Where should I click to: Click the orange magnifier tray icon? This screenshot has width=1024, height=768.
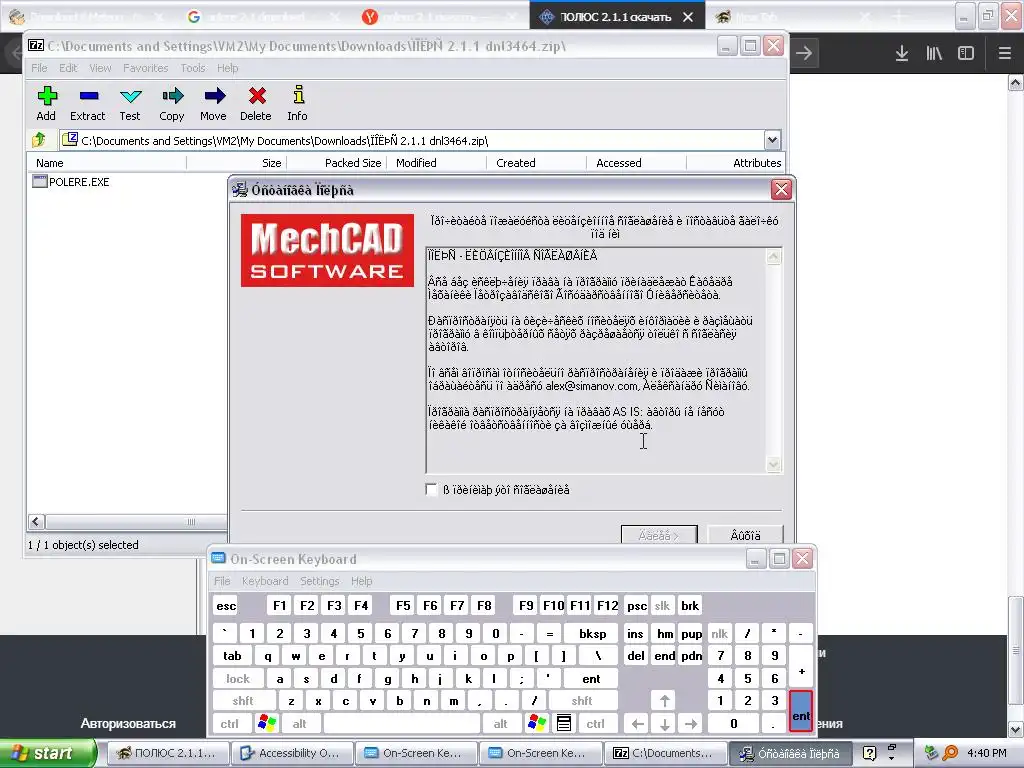[950, 753]
